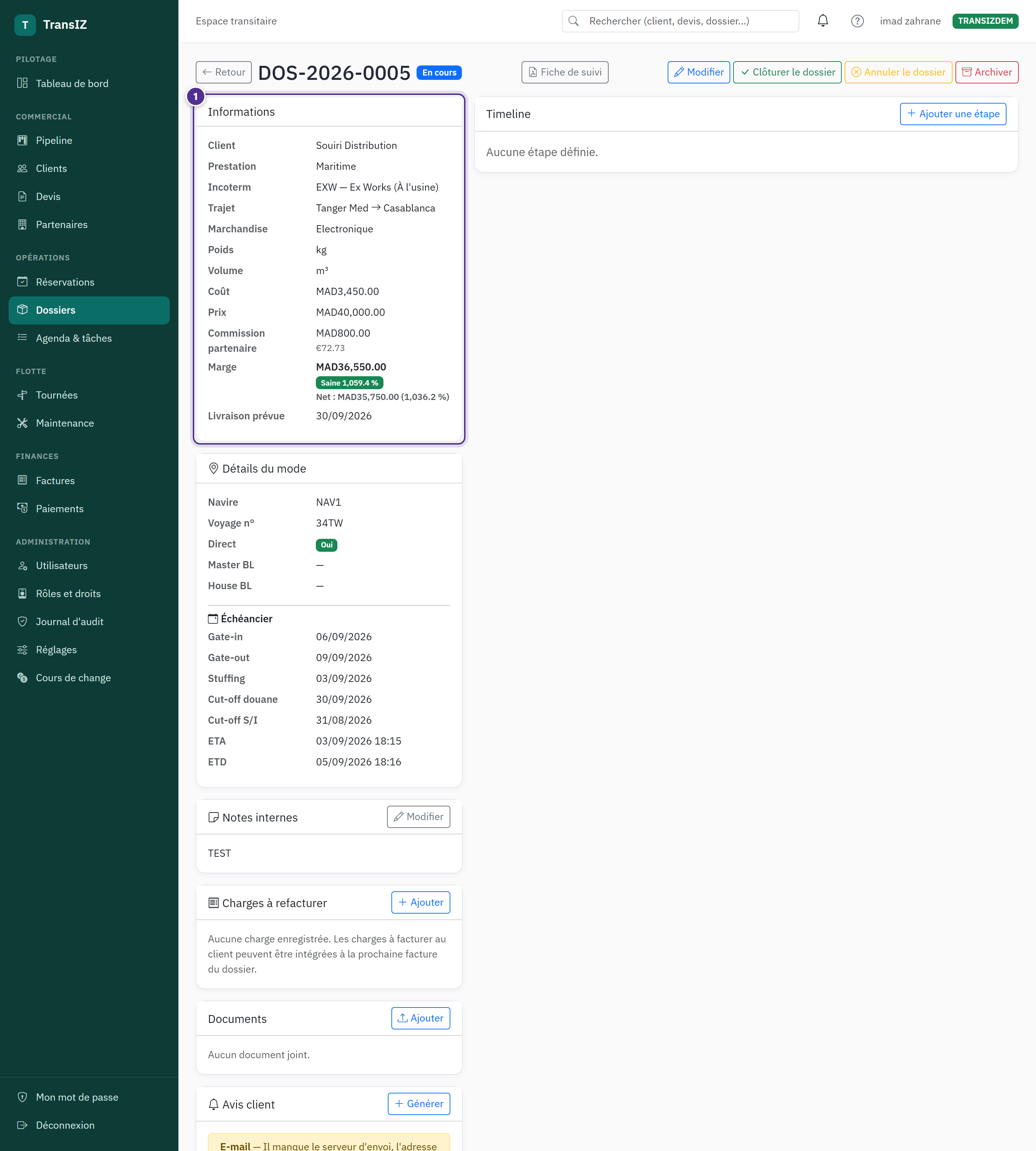The width and height of the screenshot is (1036, 1151).
Task: Click the Saine 1,059.4 % margin badge
Action: pyautogui.click(x=350, y=383)
